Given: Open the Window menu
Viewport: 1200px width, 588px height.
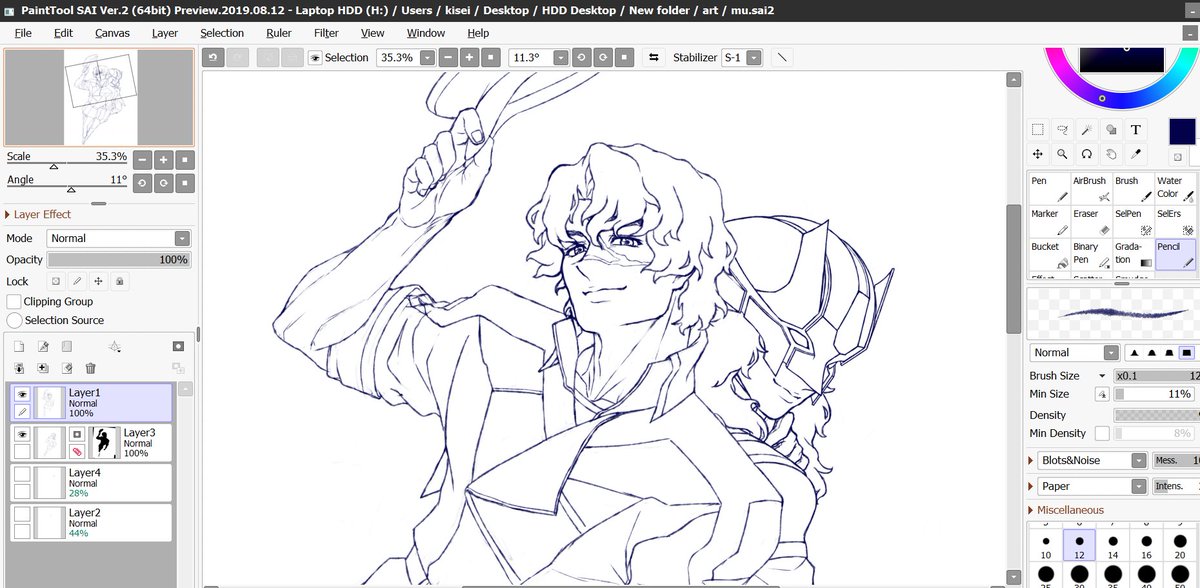Looking at the screenshot, I should point(426,33).
